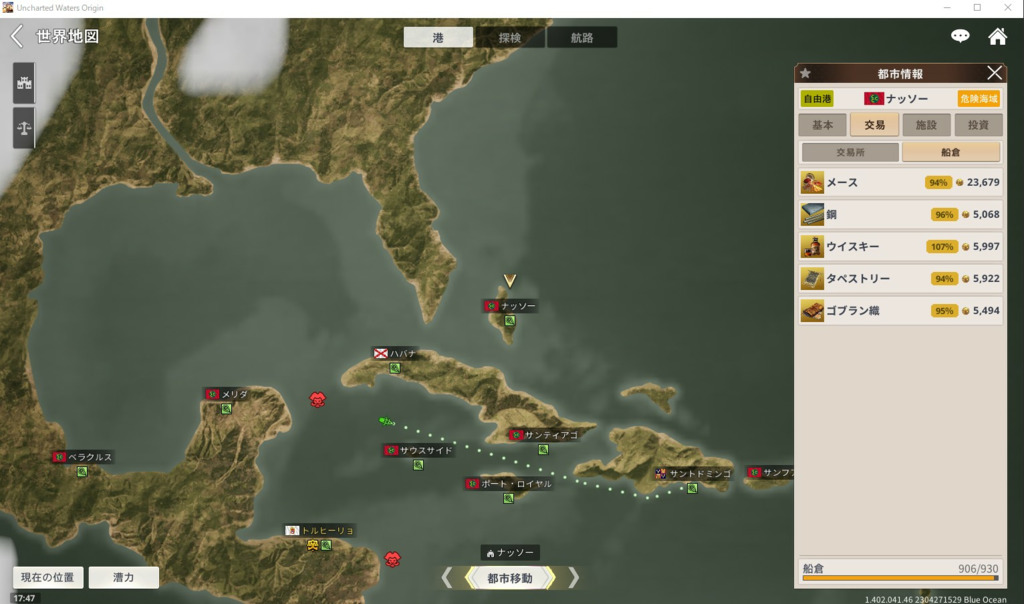Select the サンティアゴ port label
Image resolution: width=1024 pixels, height=604 pixels.
[x=543, y=435]
